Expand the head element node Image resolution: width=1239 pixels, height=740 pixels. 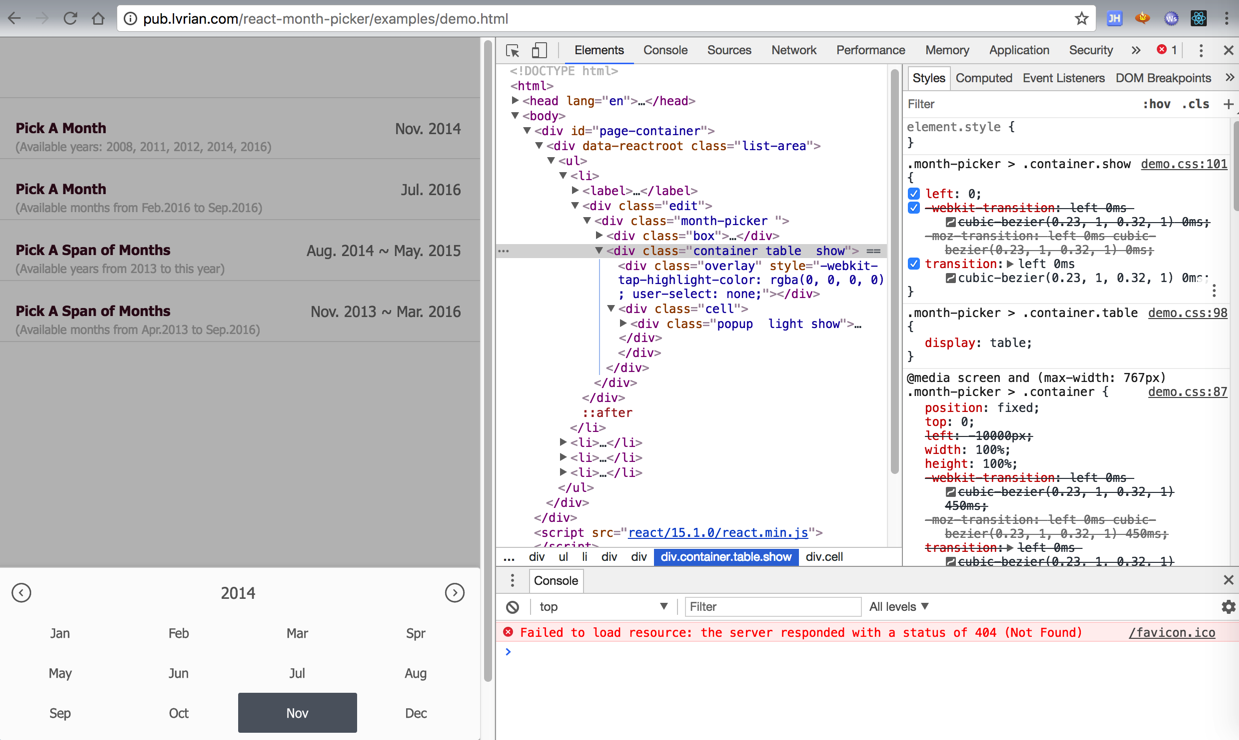click(x=515, y=101)
